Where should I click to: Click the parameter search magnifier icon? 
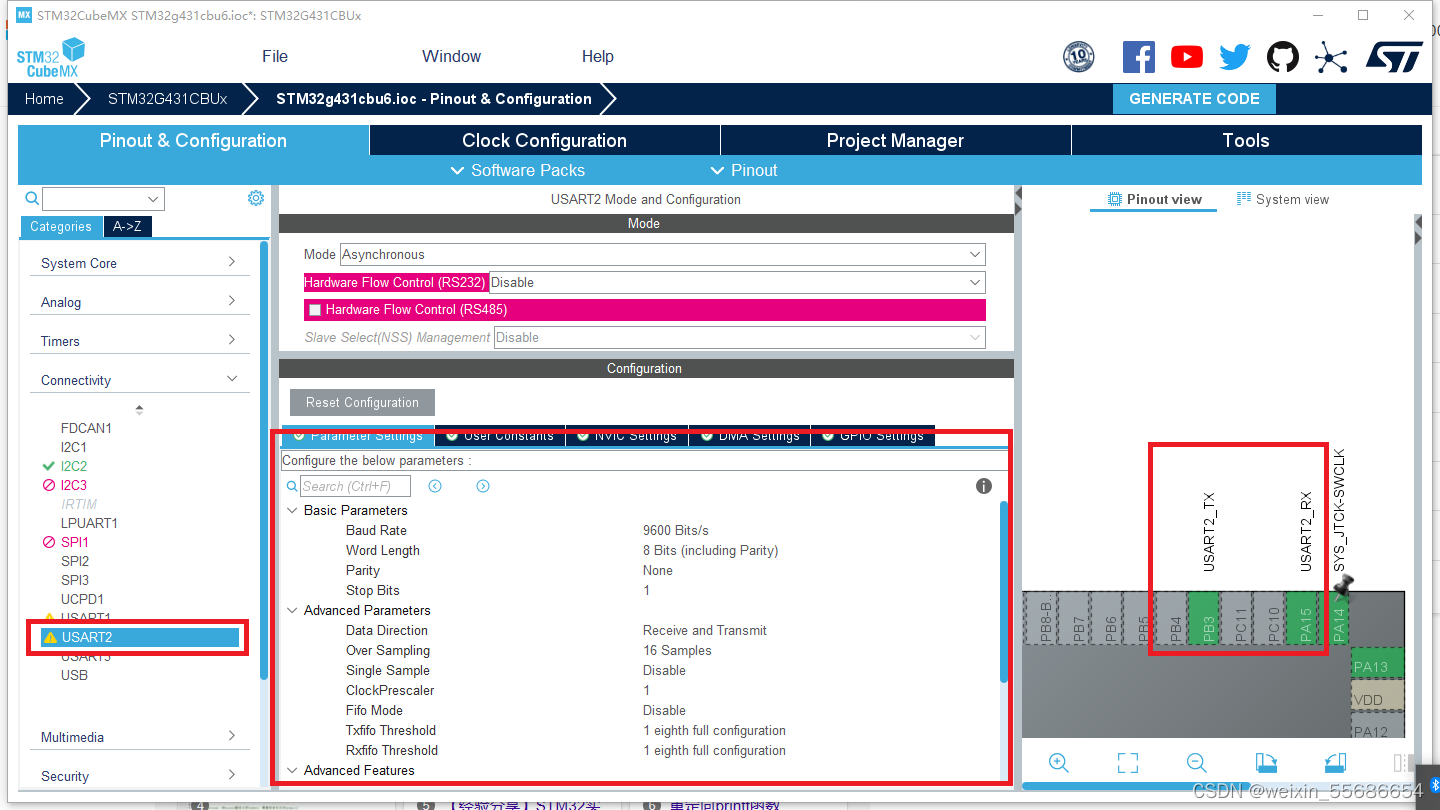[x=292, y=486]
